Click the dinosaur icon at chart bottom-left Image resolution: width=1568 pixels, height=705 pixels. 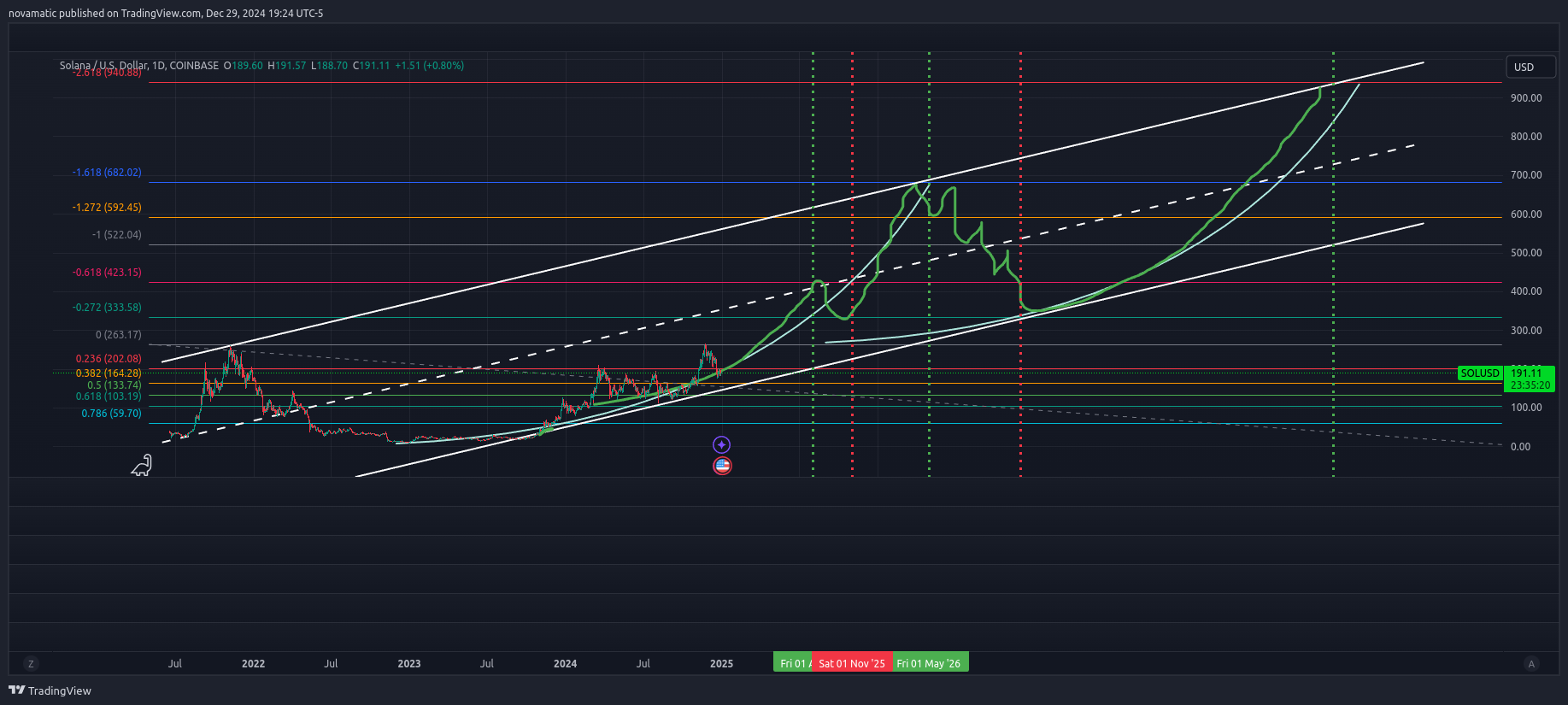pos(142,465)
